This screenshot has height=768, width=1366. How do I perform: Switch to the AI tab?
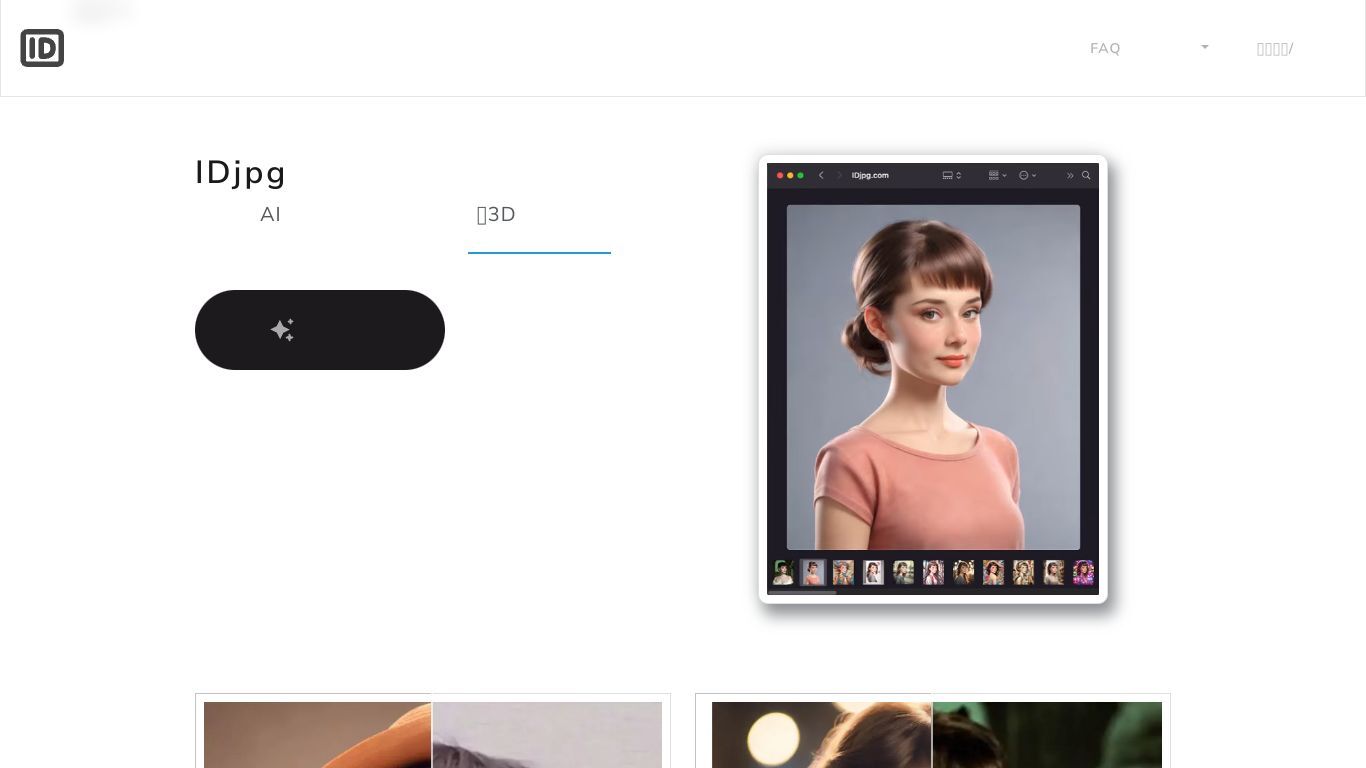click(270, 214)
